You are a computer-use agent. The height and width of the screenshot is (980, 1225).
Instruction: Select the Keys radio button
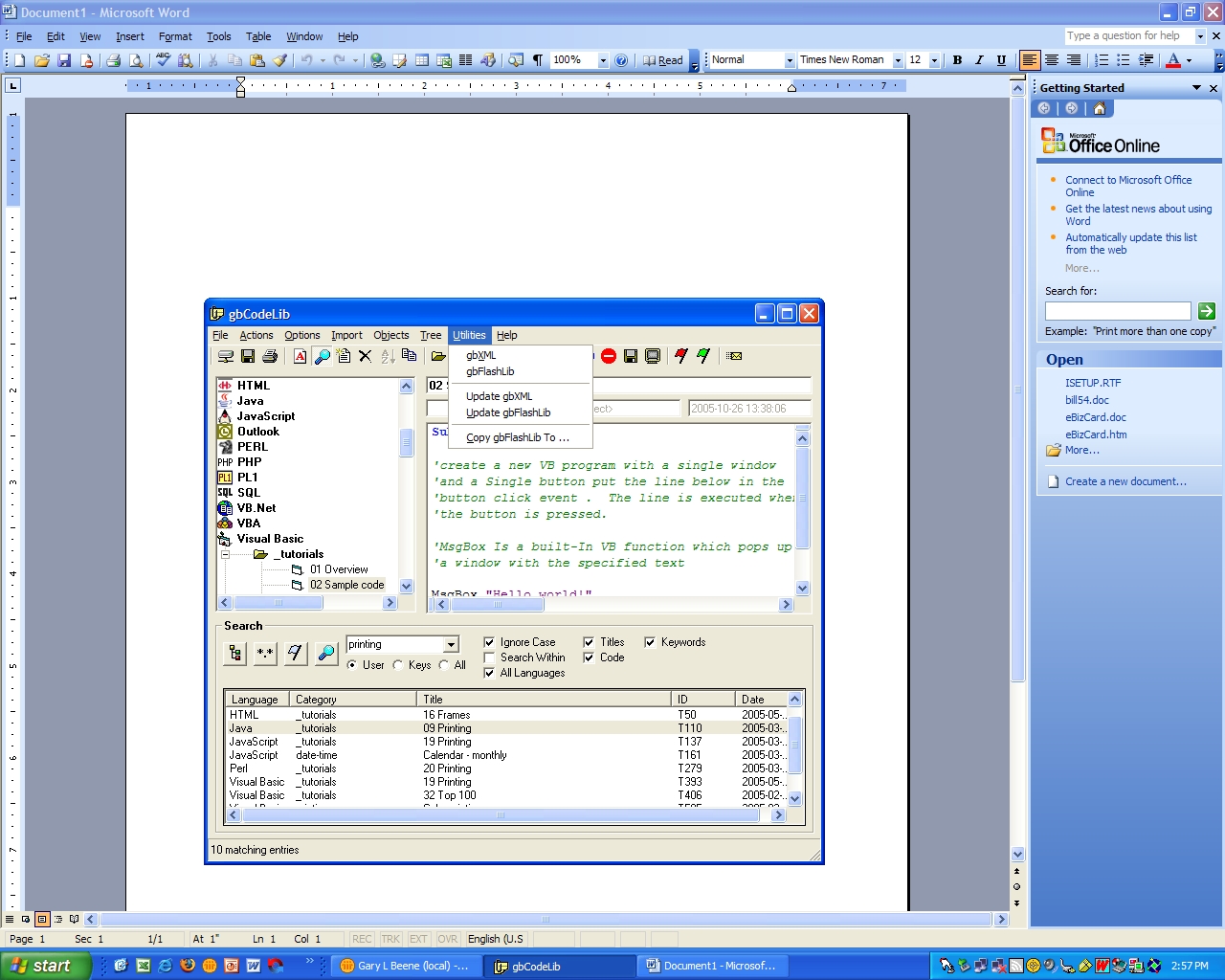(398, 665)
